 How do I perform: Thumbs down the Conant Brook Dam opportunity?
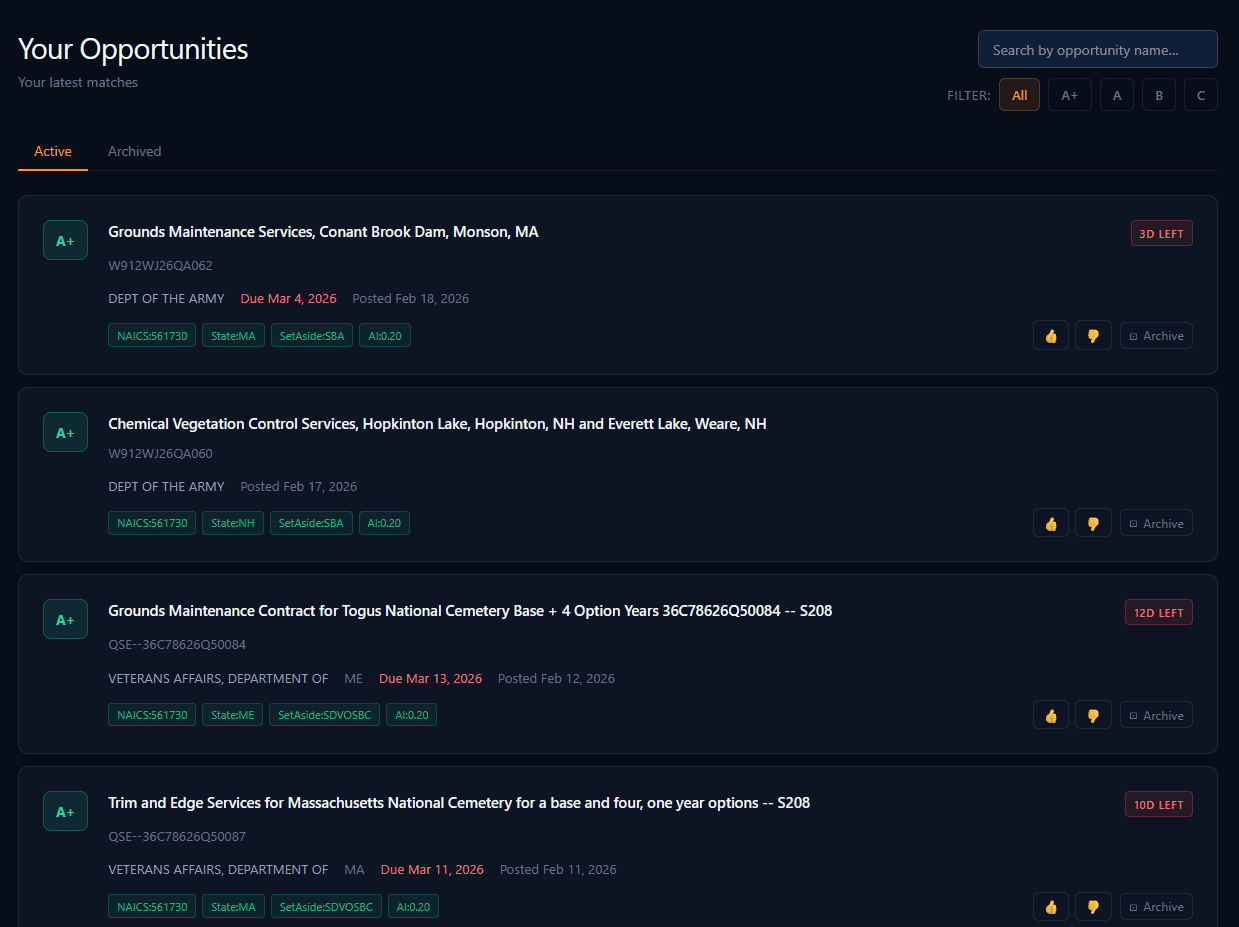click(1093, 335)
